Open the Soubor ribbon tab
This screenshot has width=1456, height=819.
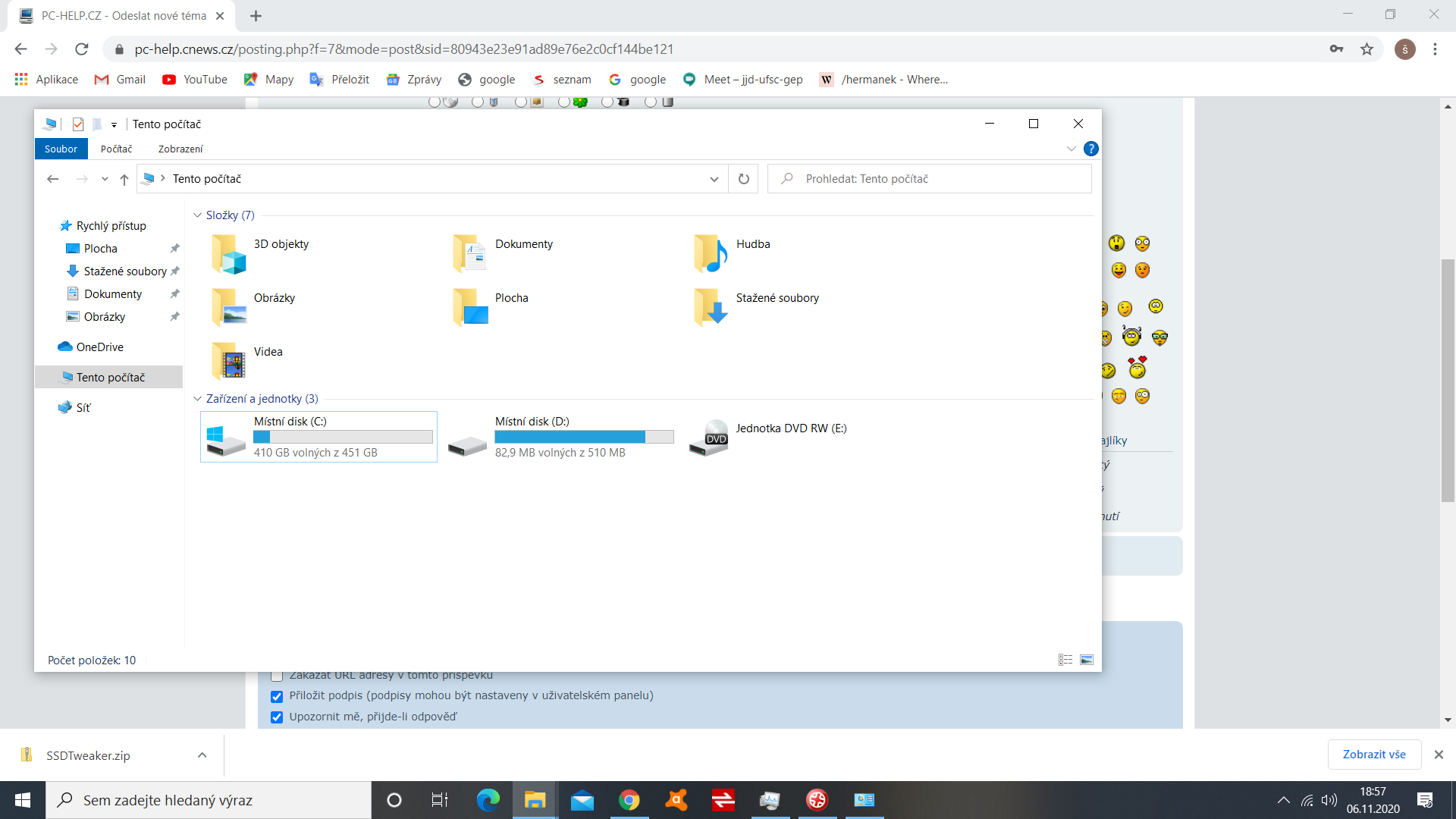click(61, 149)
